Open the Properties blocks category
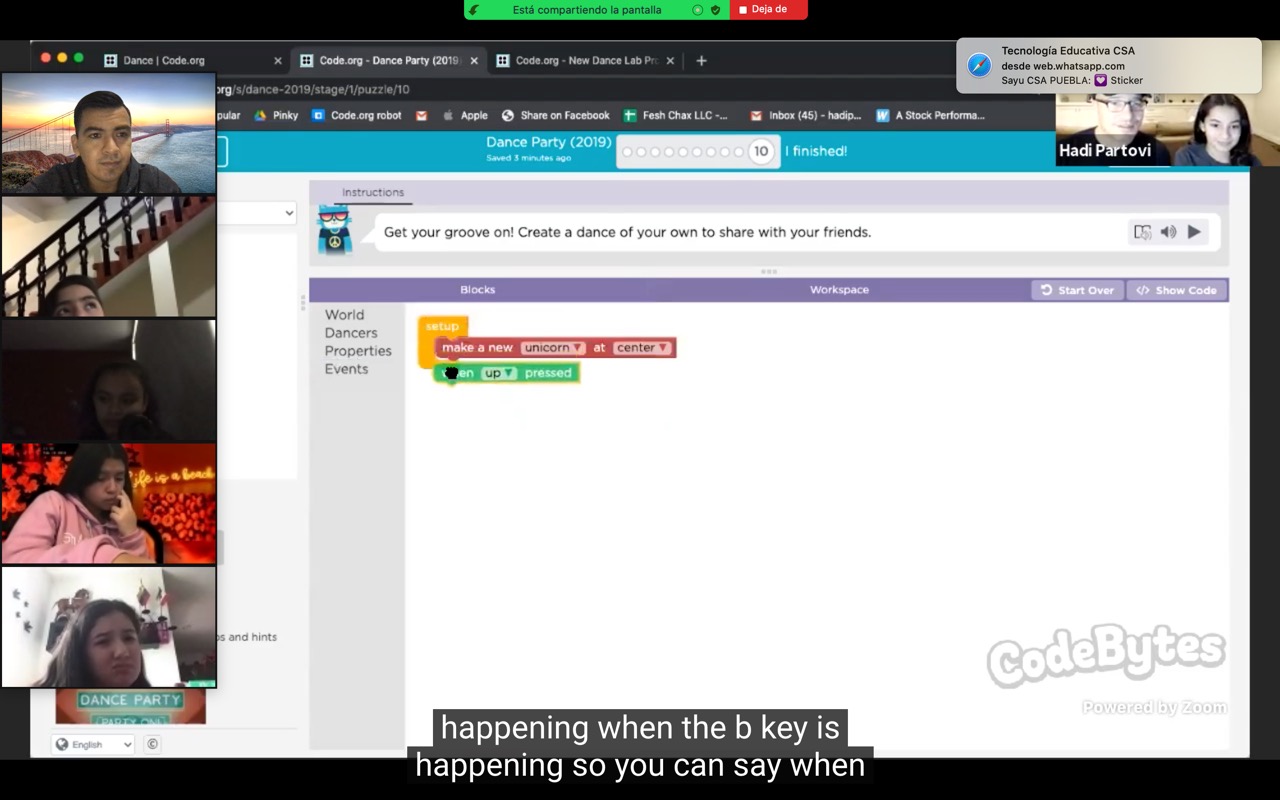 pos(358,351)
